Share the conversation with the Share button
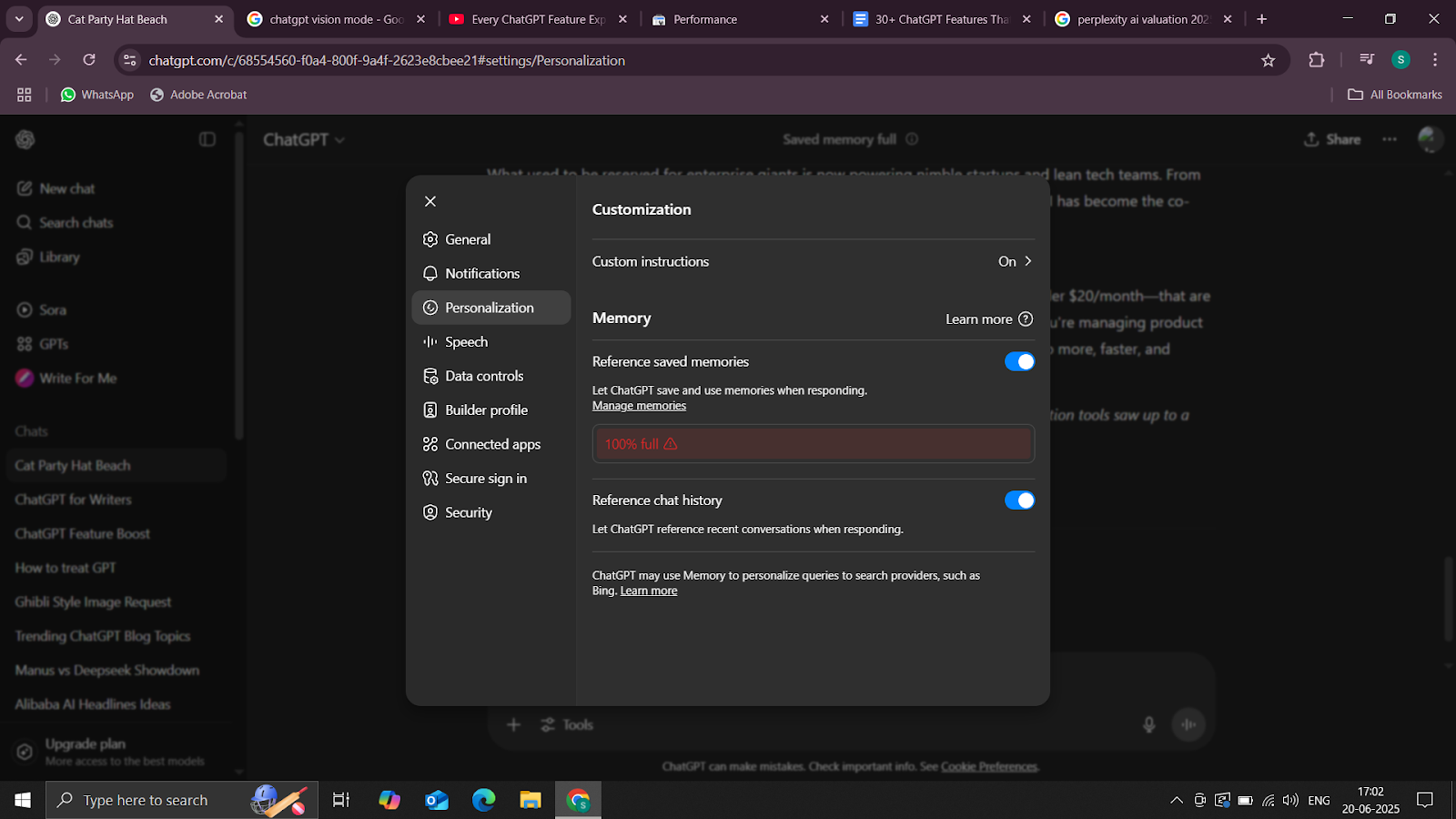Viewport: 1456px width, 819px height. point(1332,139)
